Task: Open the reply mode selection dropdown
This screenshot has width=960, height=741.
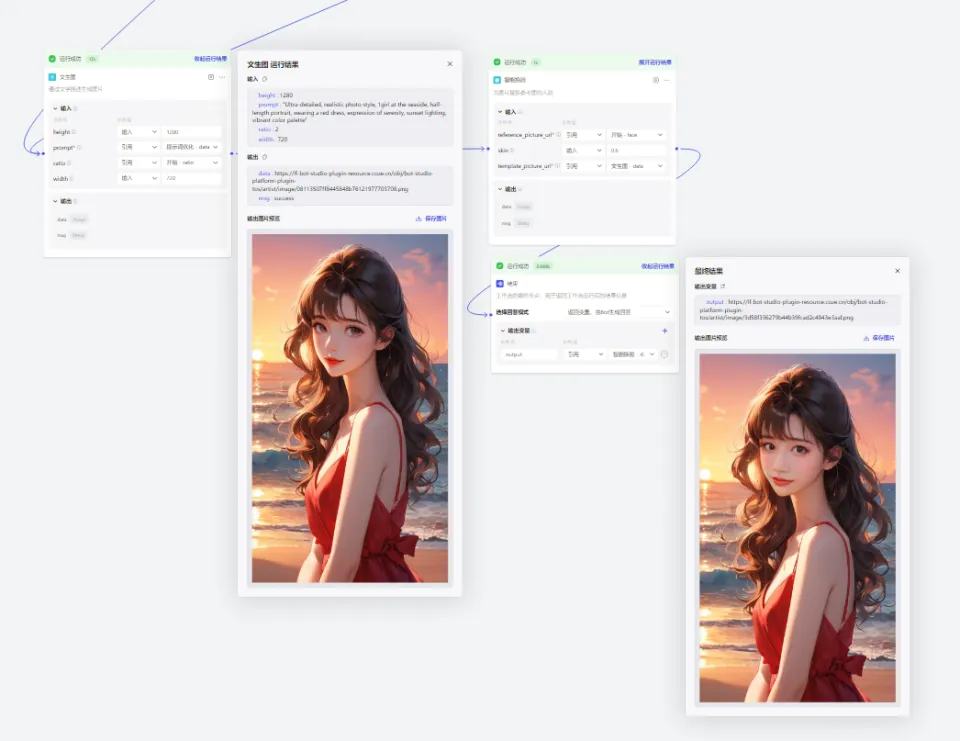Action: (618, 312)
